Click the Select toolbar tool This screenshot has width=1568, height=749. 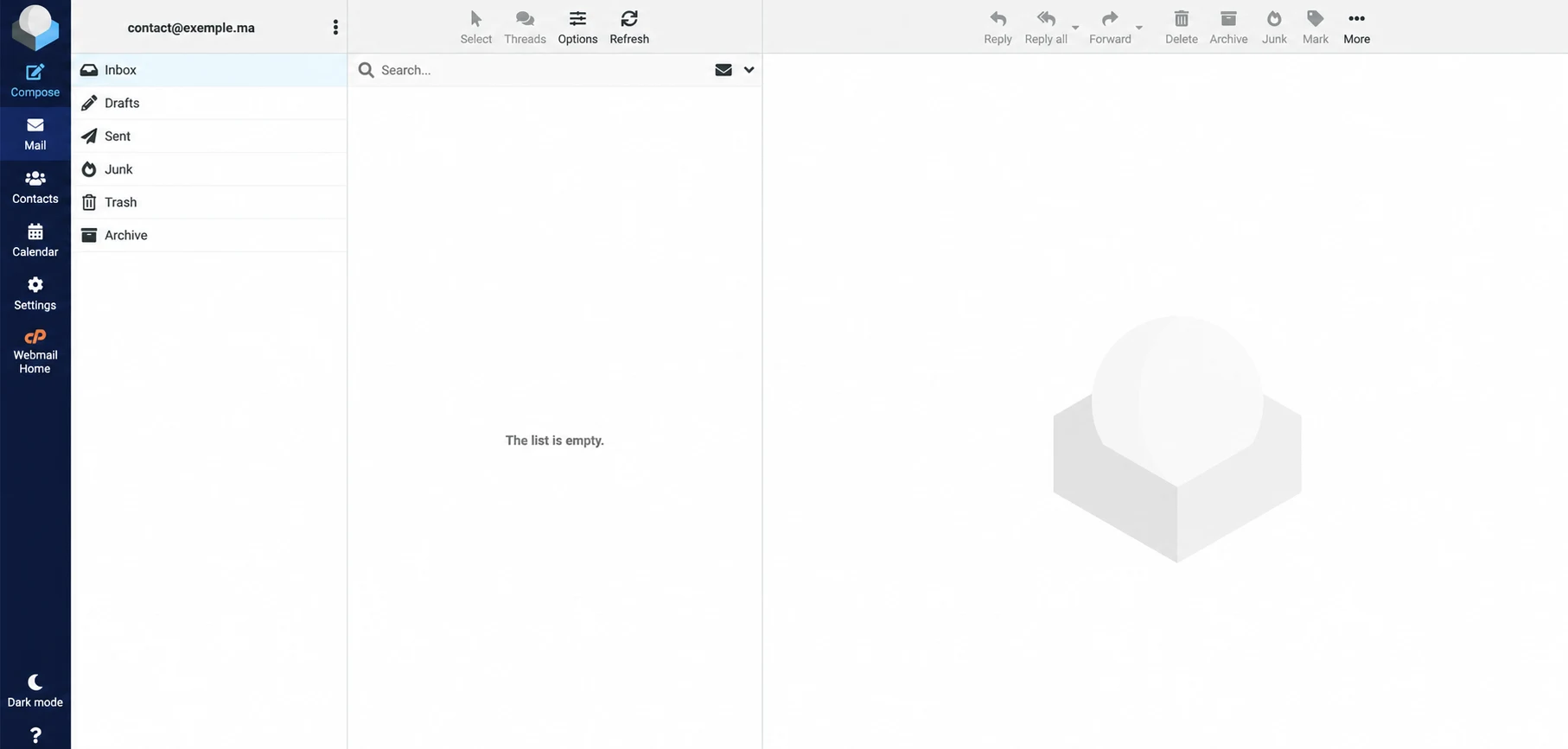[x=476, y=28]
